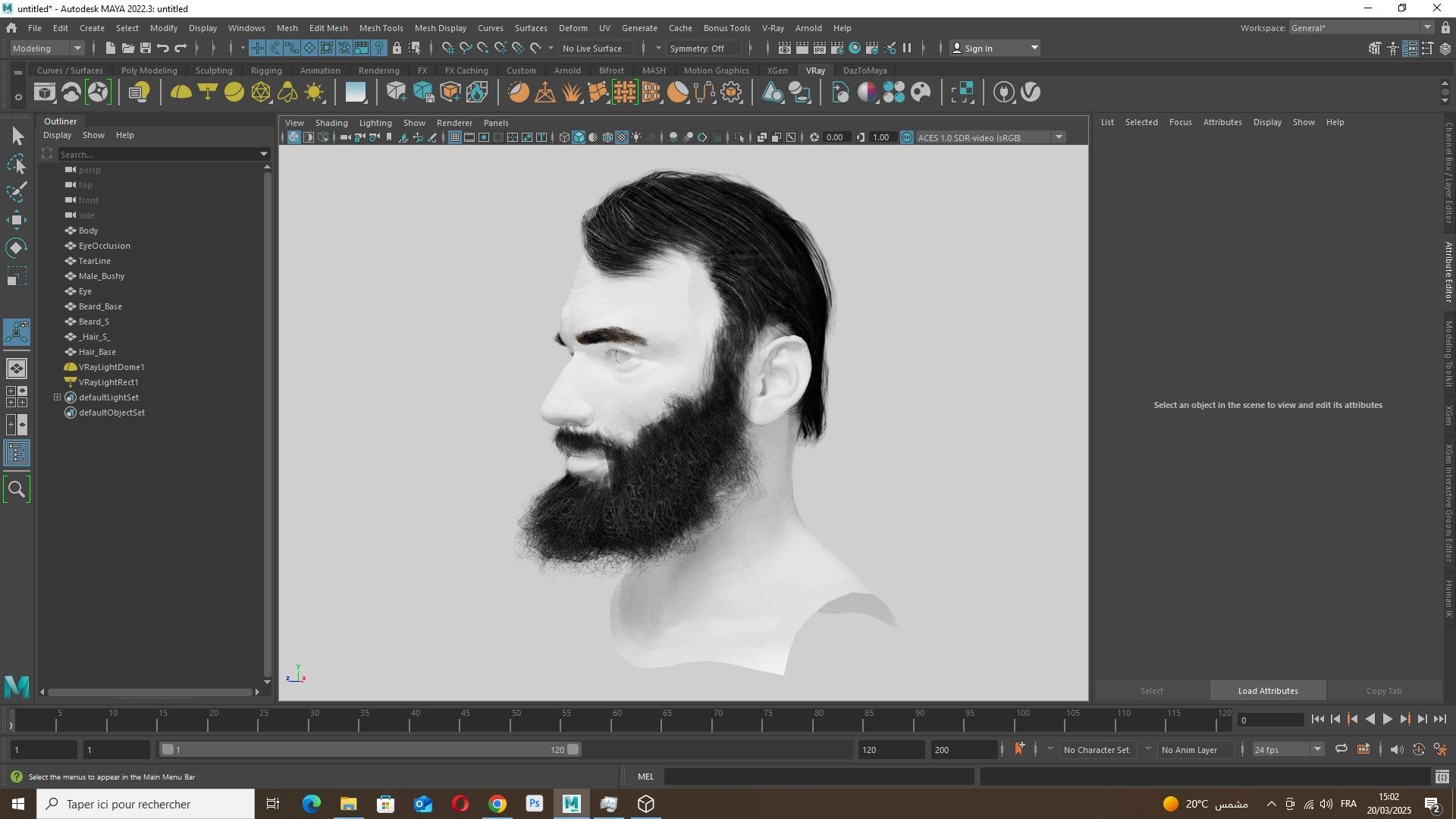Click the MEL script language label
This screenshot has height=819, width=1456.
[645, 777]
